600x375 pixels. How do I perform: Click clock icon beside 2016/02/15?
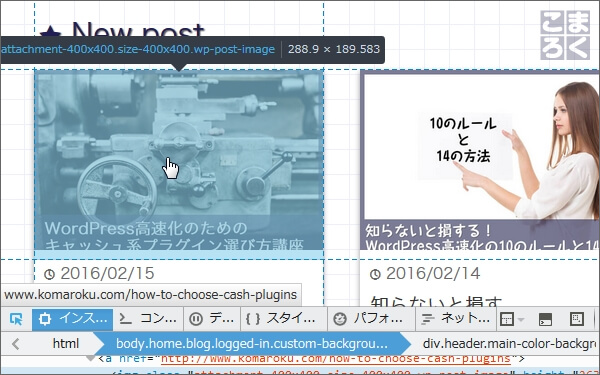[49, 274]
